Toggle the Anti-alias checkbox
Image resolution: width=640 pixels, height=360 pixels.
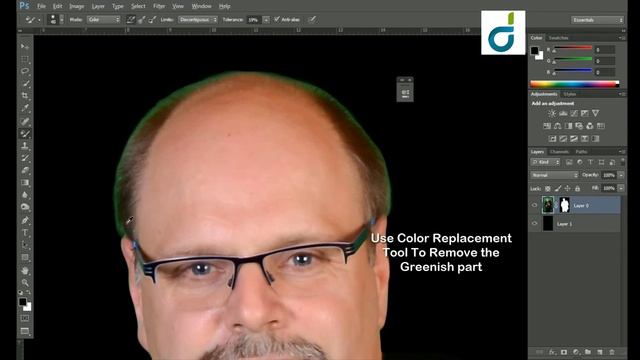tap(277, 19)
